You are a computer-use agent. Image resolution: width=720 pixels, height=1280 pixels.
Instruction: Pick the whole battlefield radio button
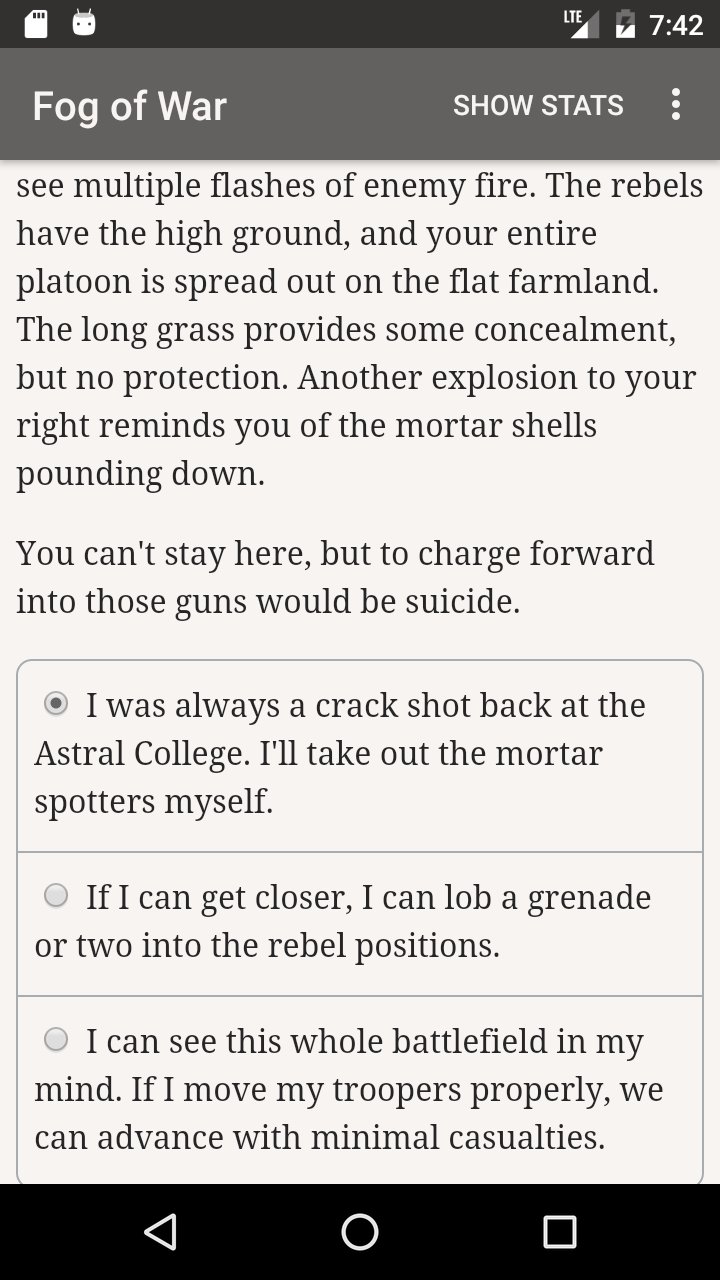point(57,1040)
